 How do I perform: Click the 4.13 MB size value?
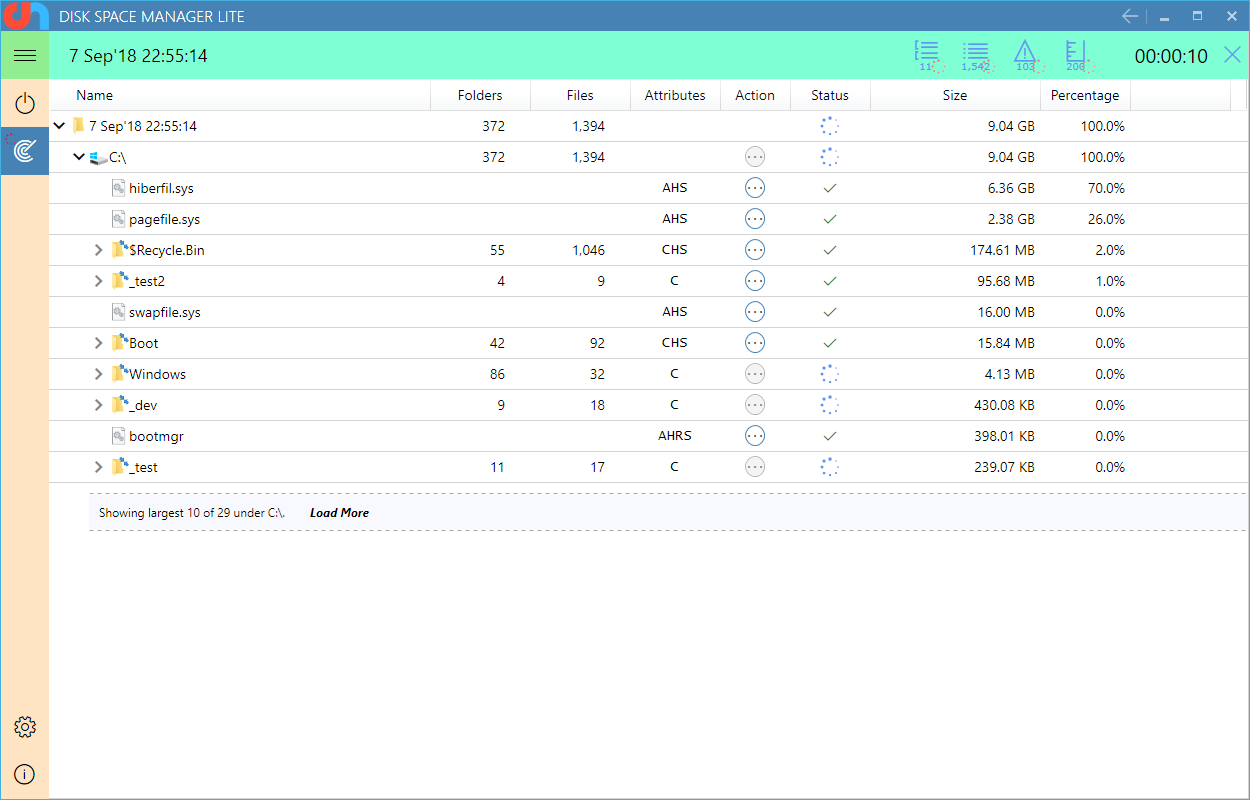pyautogui.click(x=1010, y=374)
